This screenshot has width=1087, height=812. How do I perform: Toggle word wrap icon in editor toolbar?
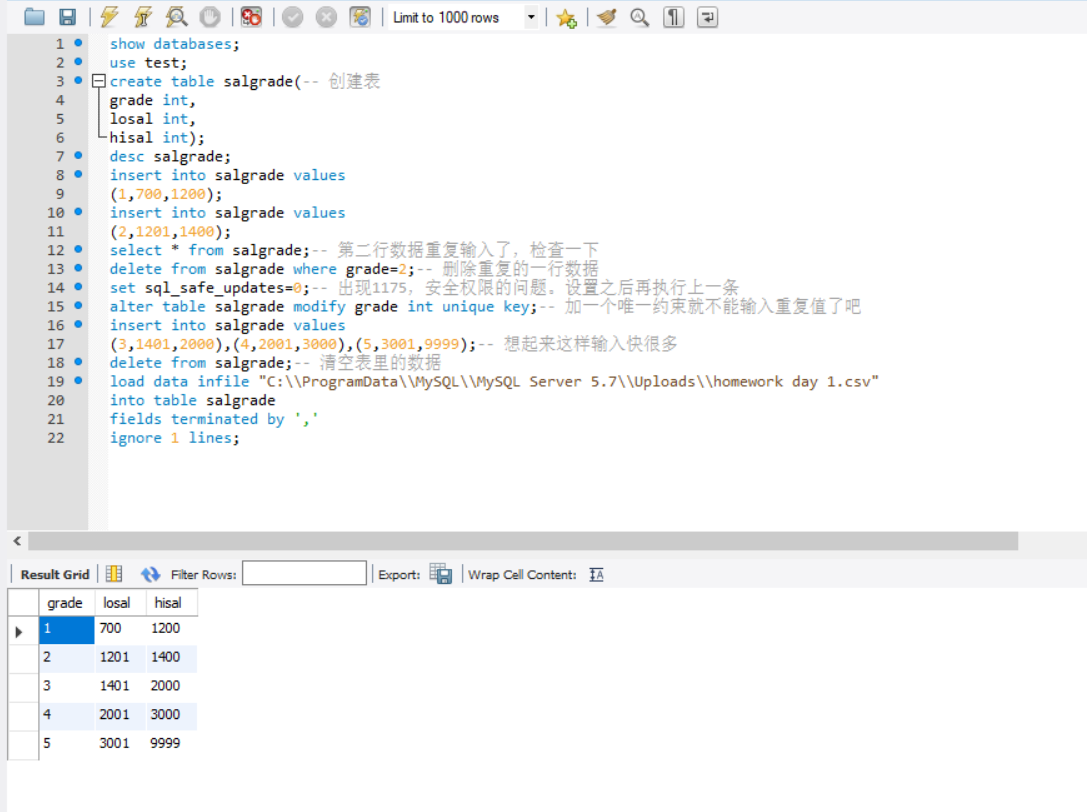click(708, 17)
